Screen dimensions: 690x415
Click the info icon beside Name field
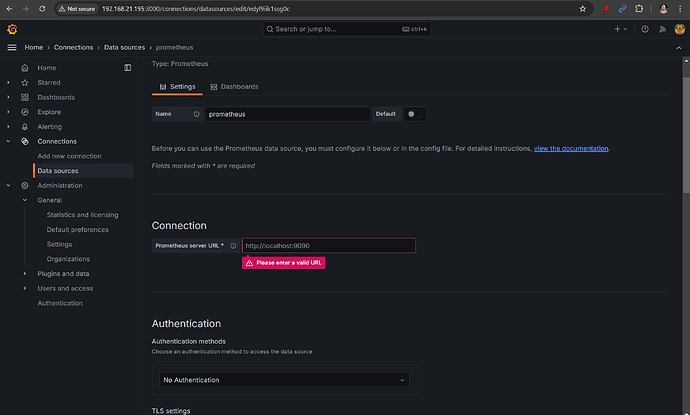click(x=197, y=114)
